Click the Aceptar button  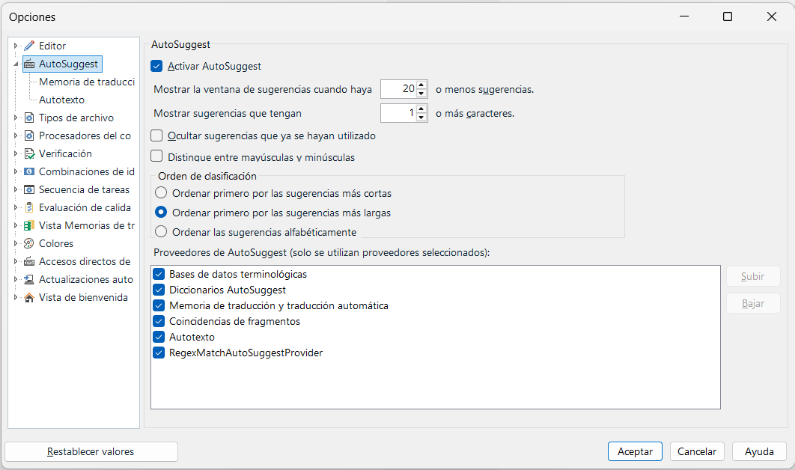coord(635,451)
